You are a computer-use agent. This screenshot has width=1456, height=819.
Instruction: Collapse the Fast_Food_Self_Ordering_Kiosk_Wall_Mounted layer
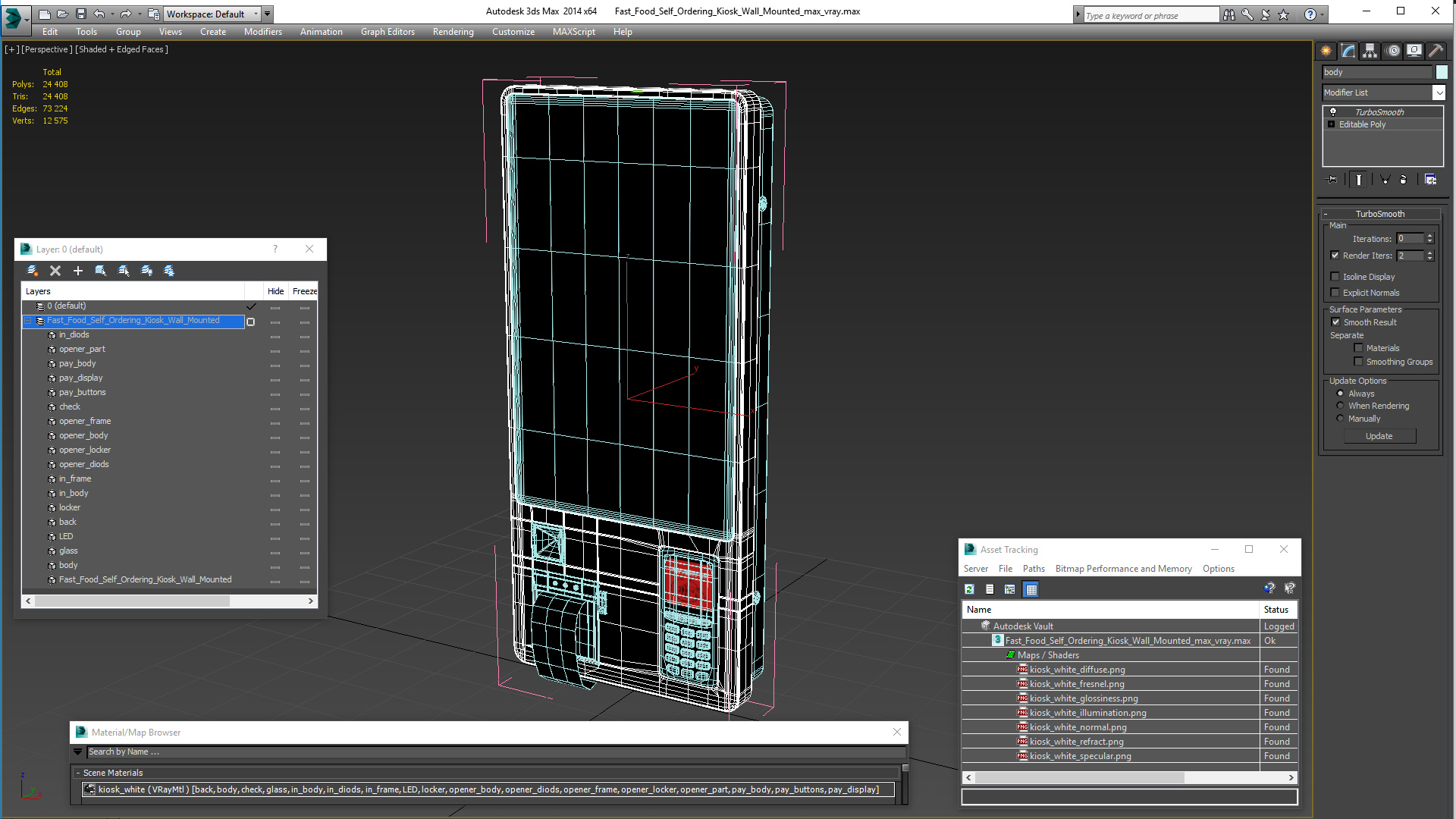tap(28, 321)
